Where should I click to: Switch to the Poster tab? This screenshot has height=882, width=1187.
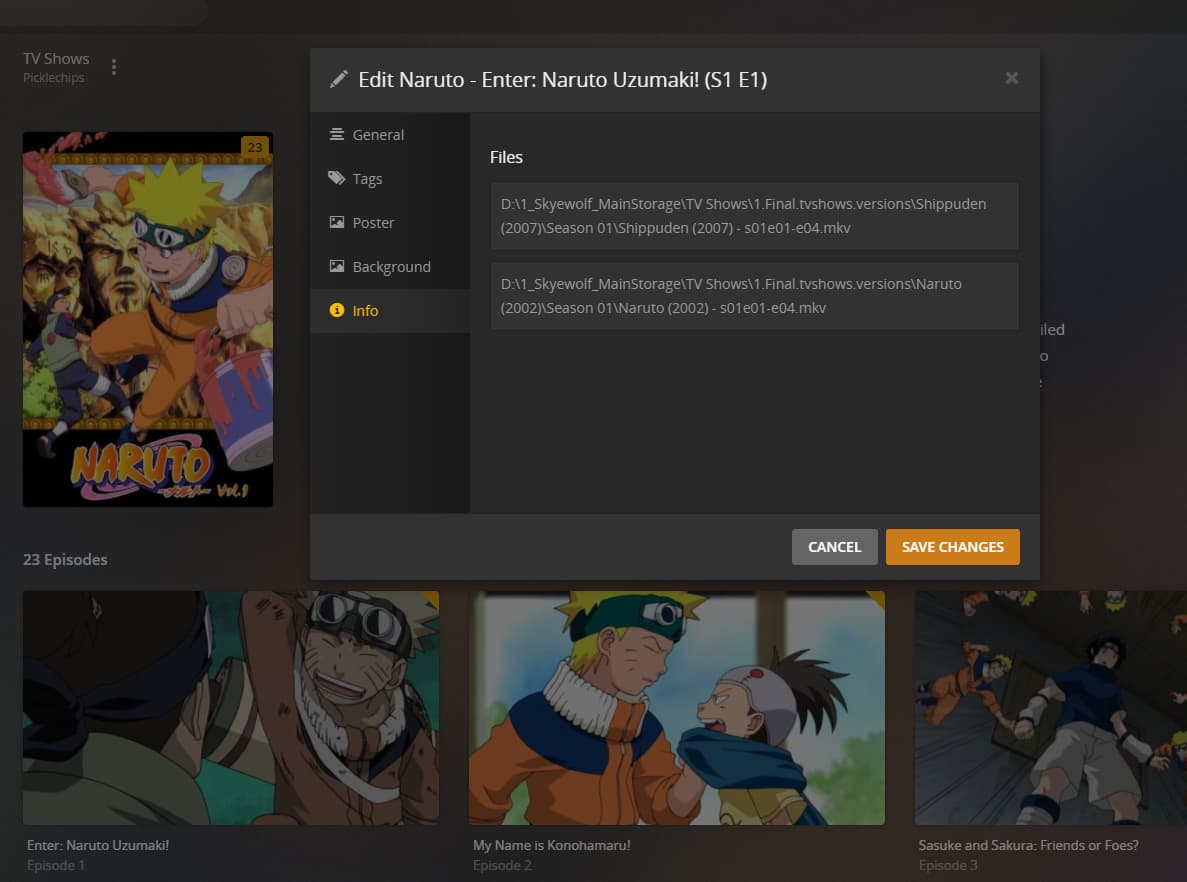click(373, 222)
